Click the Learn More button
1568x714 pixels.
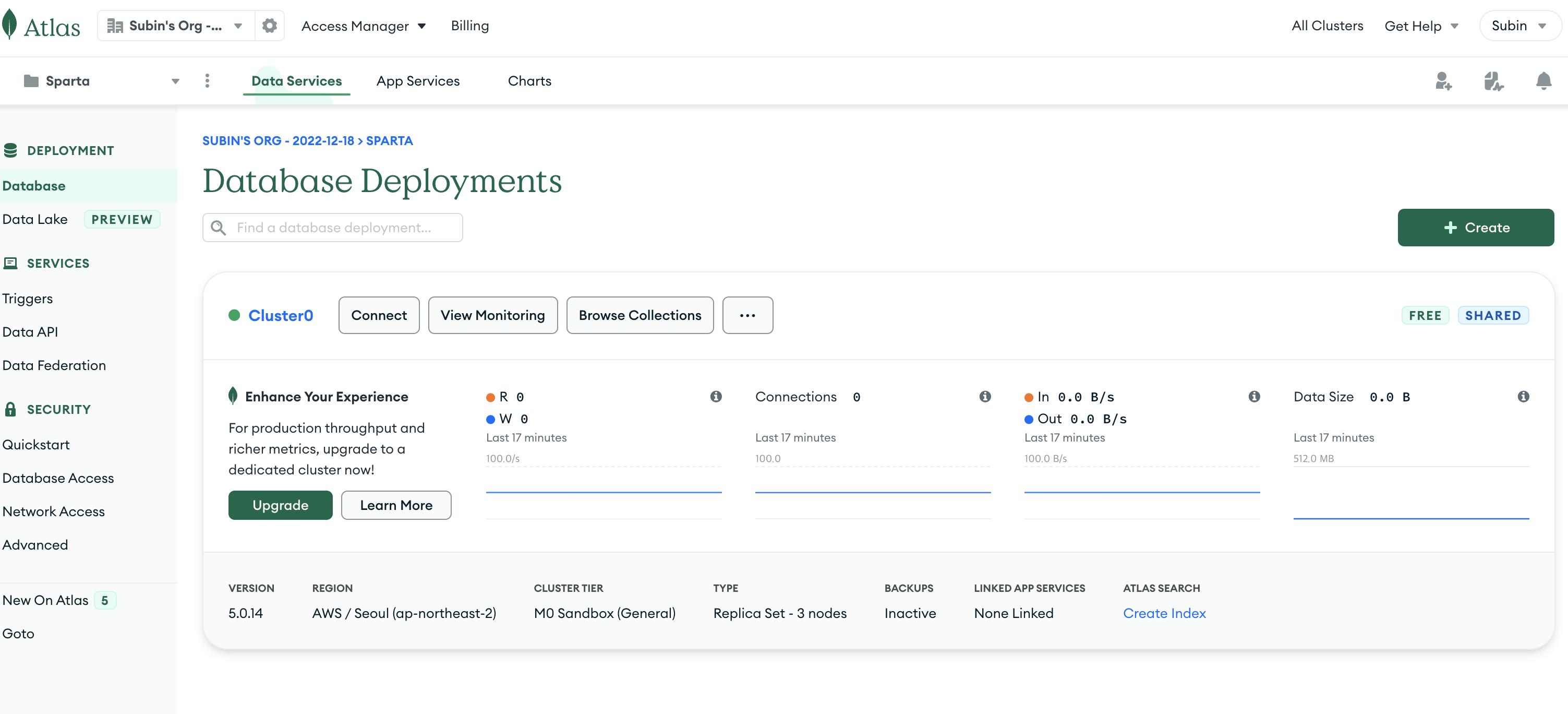point(396,505)
